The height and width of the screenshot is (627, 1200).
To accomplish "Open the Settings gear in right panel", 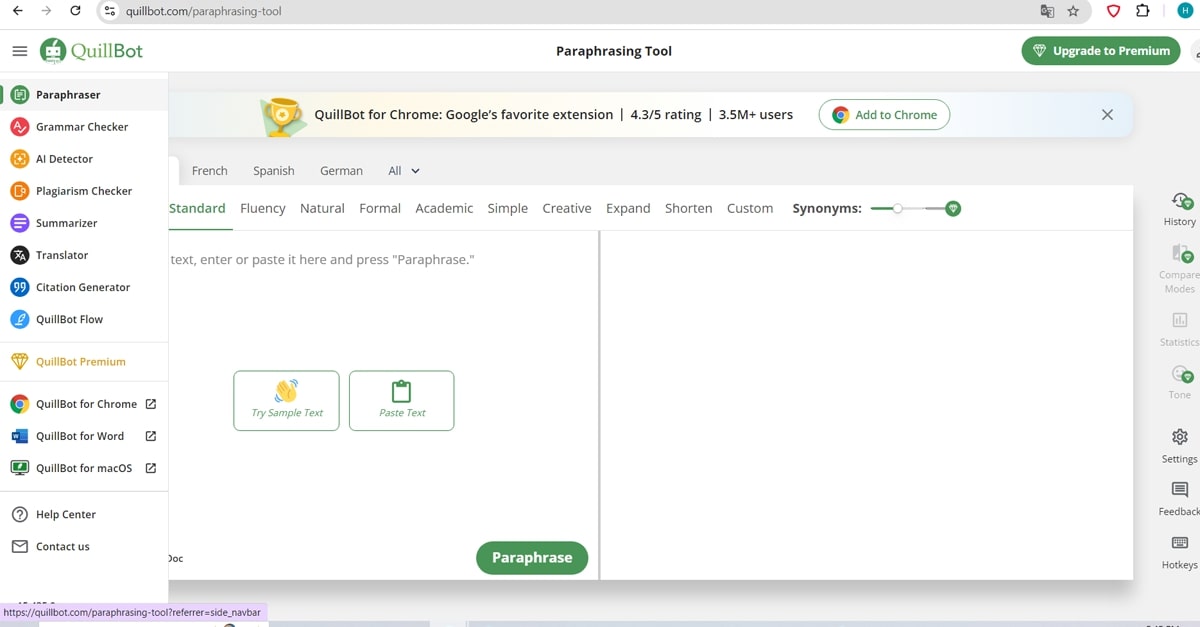I will coord(1180,437).
